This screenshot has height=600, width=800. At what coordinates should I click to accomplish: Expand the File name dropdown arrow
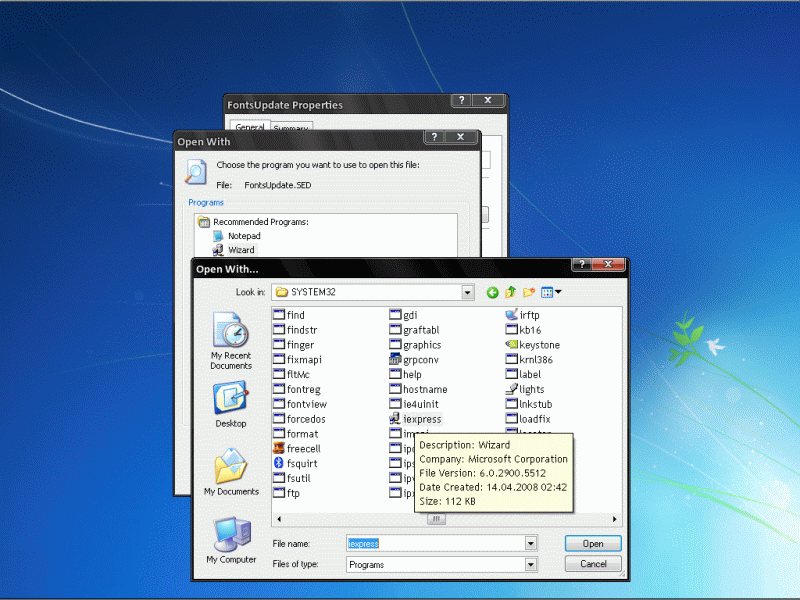tap(531, 543)
